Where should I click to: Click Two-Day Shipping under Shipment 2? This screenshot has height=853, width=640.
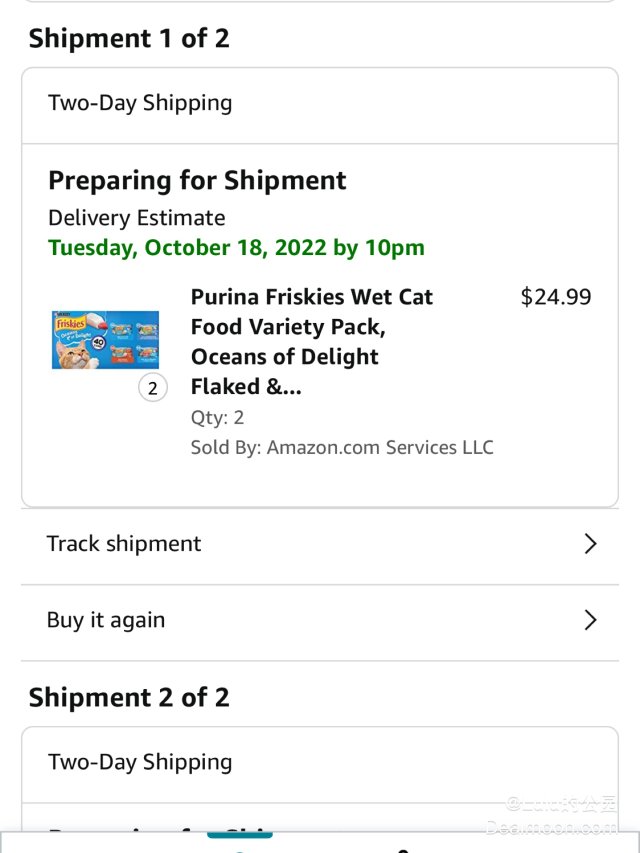pyautogui.click(x=140, y=762)
